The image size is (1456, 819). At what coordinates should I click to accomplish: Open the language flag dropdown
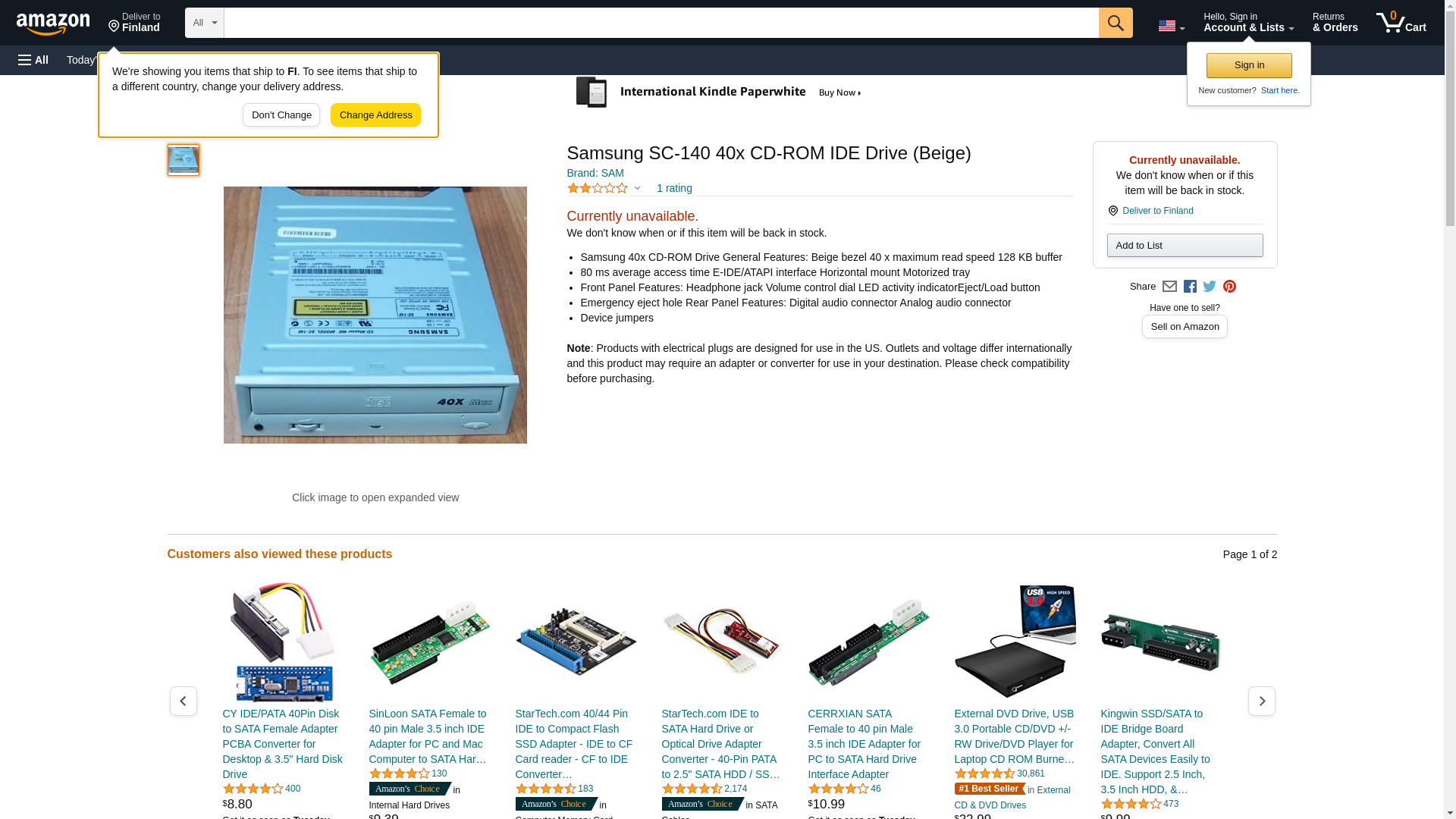click(1171, 26)
